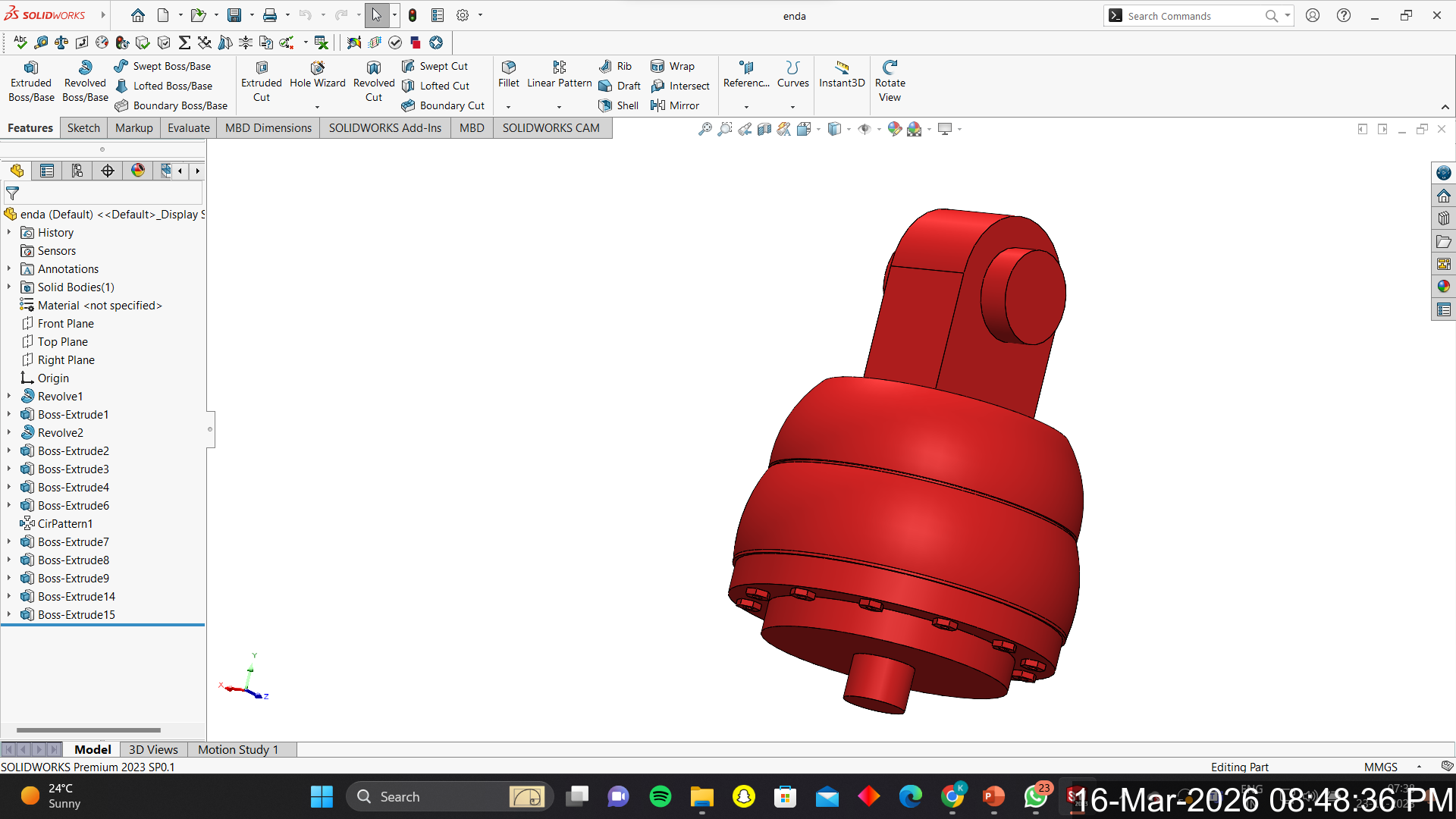The height and width of the screenshot is (819, 1456).
Task: Open the Evaluate tab
Action: (188, 127)
